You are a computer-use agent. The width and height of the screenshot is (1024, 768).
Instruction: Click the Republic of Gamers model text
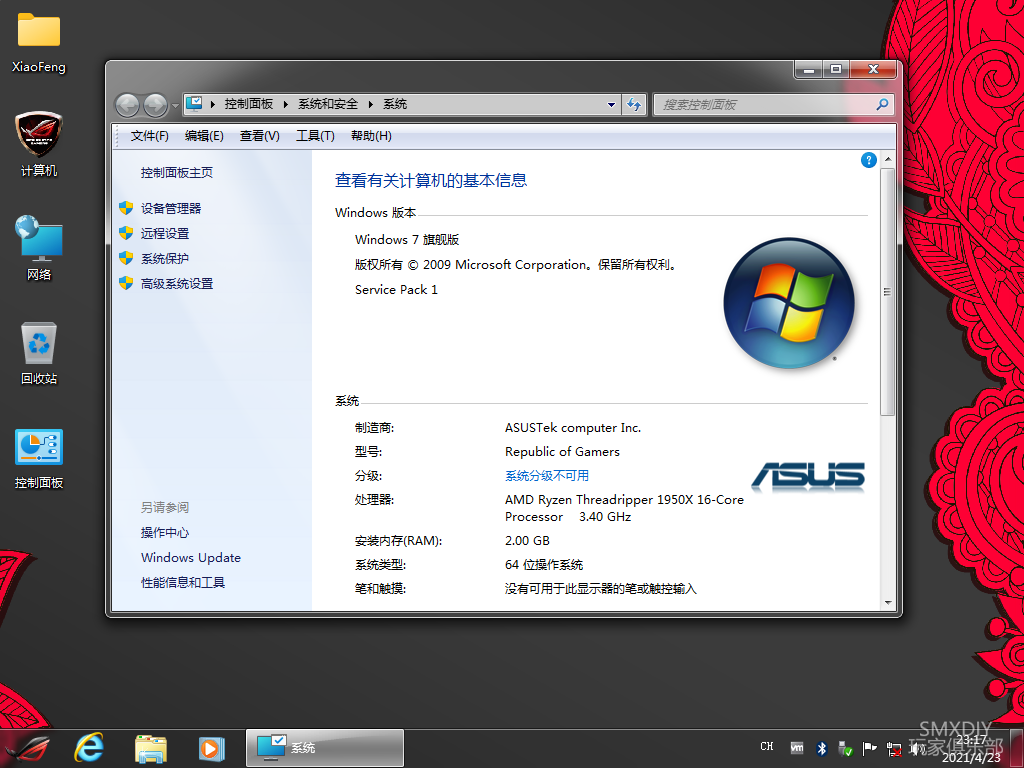[x=562, y=452]
